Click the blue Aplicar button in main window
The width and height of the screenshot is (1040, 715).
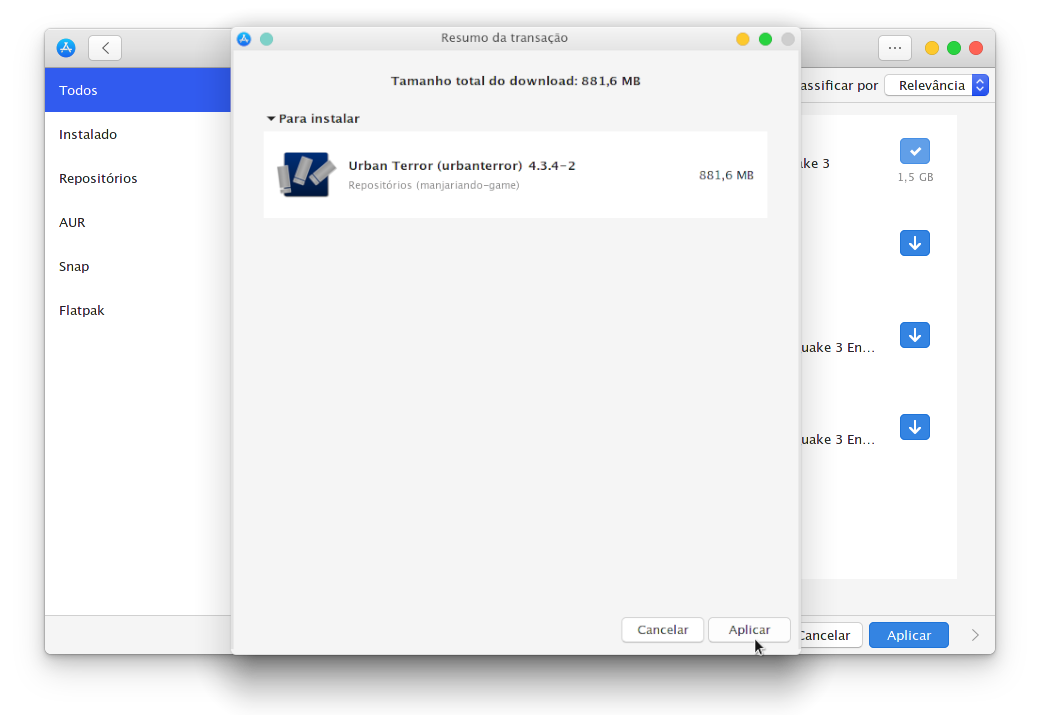(908, 635)
